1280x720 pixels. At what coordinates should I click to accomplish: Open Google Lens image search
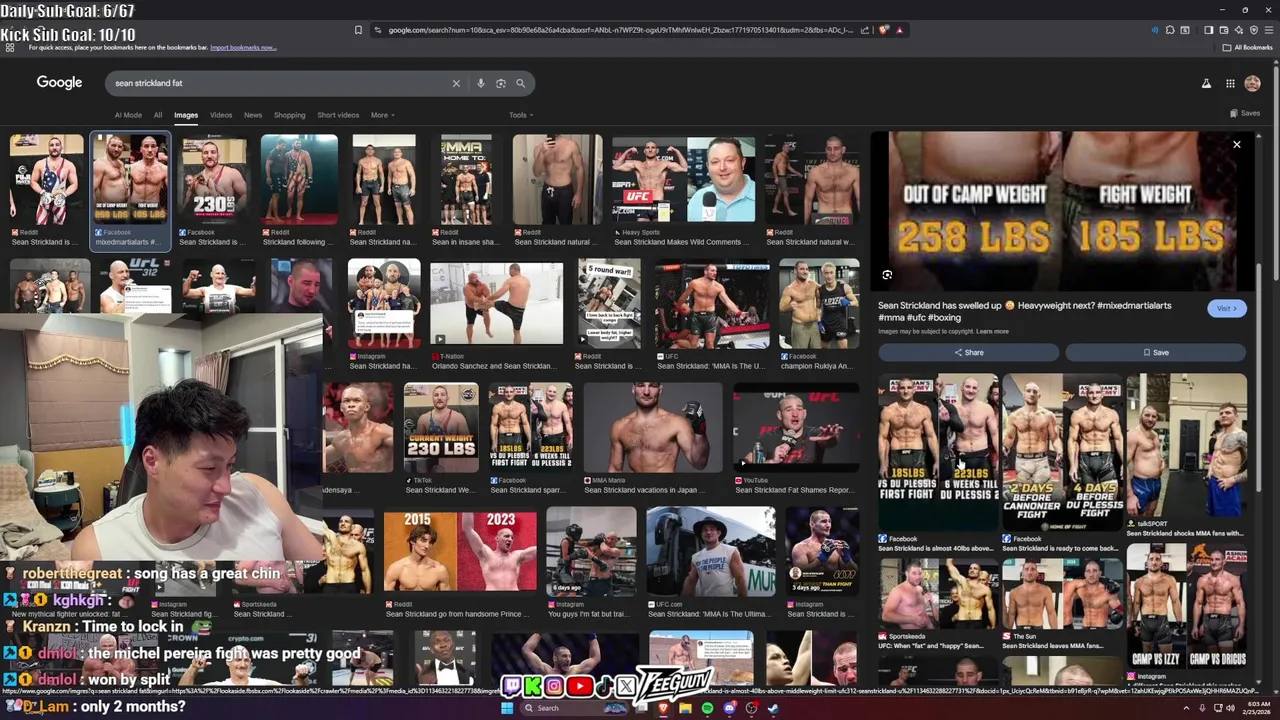click(x=500, y=83)
